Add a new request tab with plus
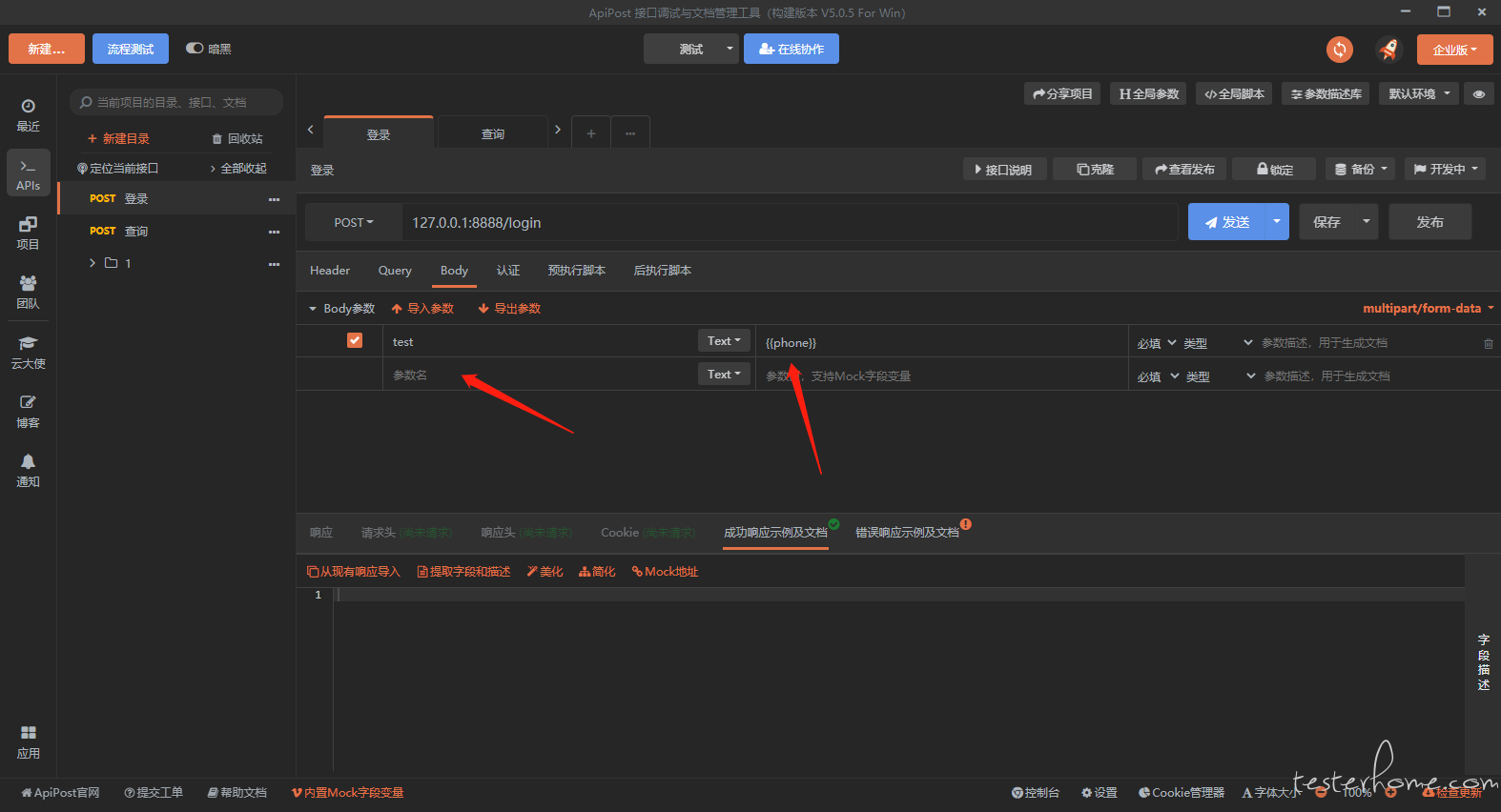This screenshot has height=812, width=1501. click(591, 133)
